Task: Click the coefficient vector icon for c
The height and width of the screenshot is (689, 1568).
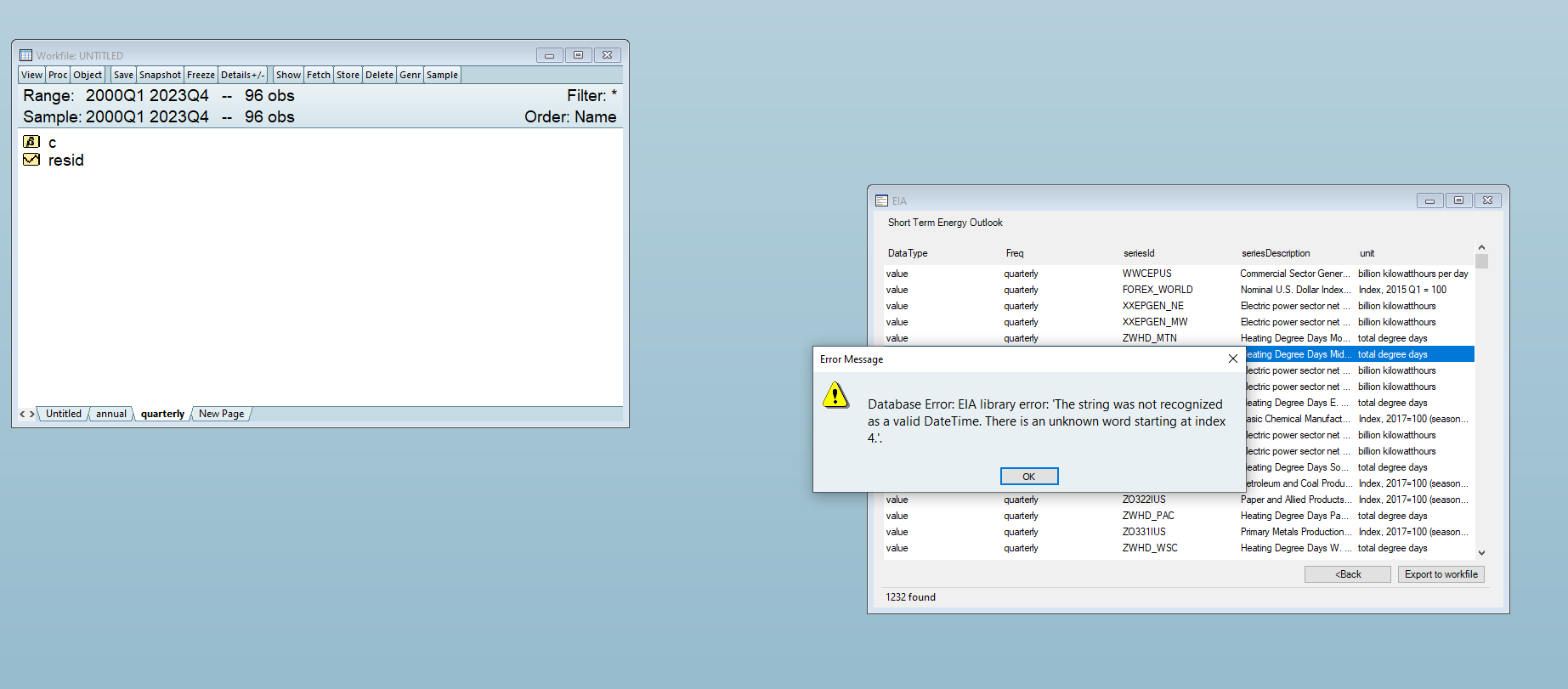Action: point(31,142)
